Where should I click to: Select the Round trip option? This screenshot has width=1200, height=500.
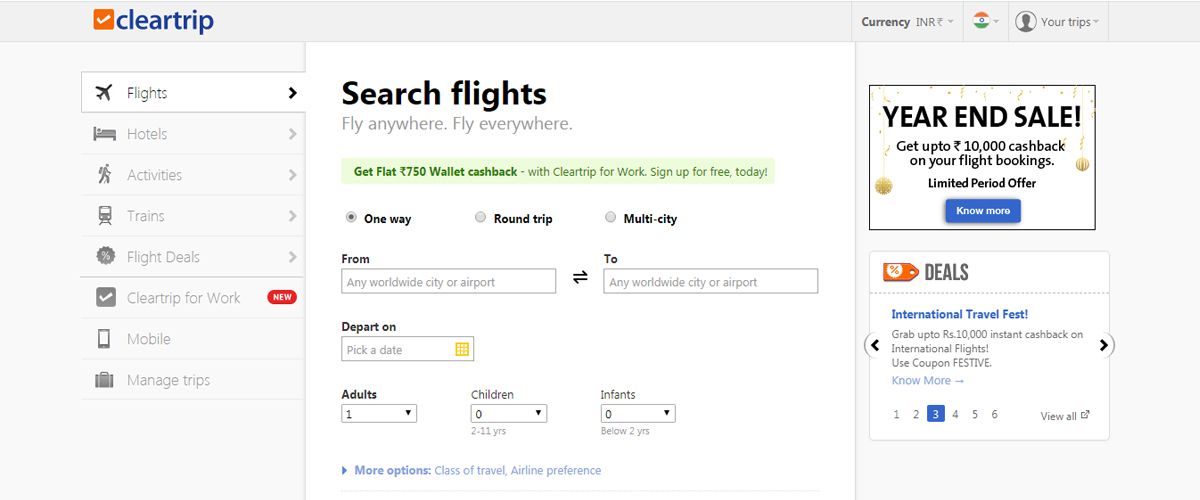481,217
